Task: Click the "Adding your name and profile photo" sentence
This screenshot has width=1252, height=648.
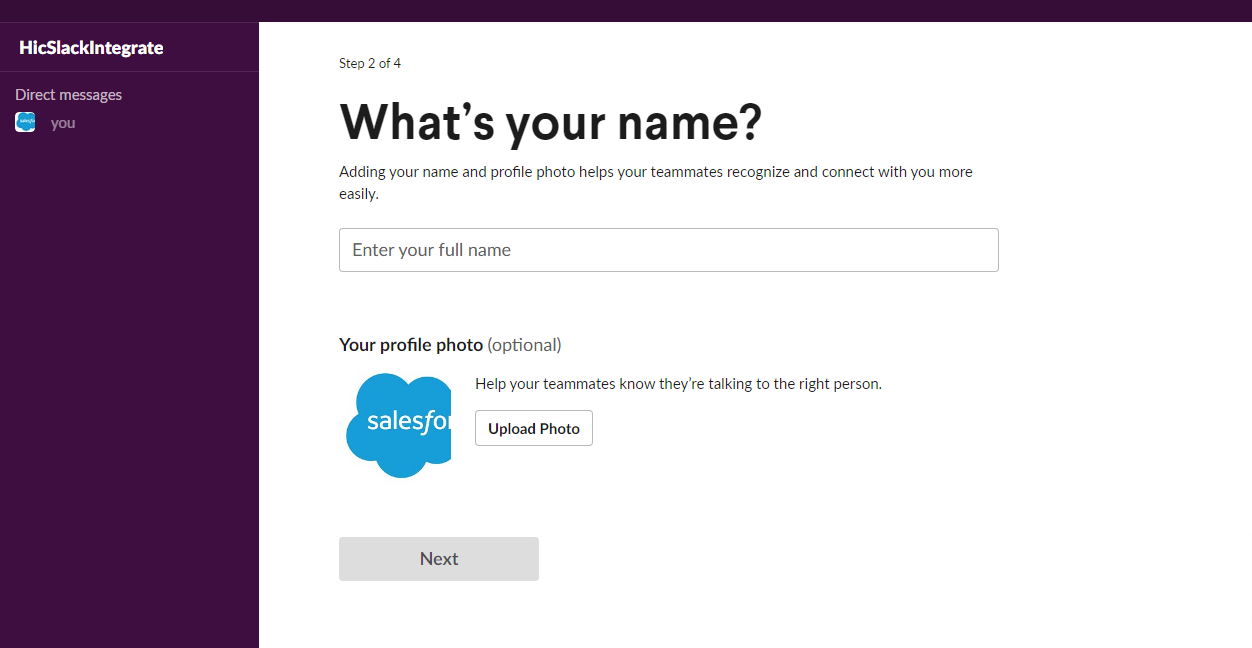Action: 655,172
